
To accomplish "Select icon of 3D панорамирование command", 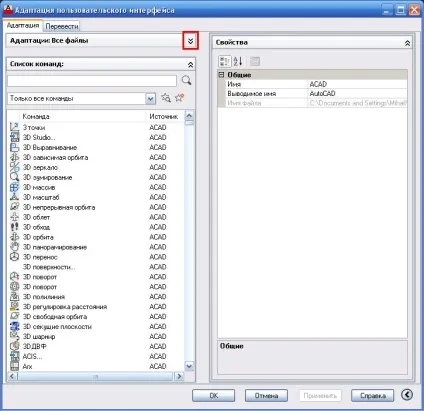I will point(14,247).
